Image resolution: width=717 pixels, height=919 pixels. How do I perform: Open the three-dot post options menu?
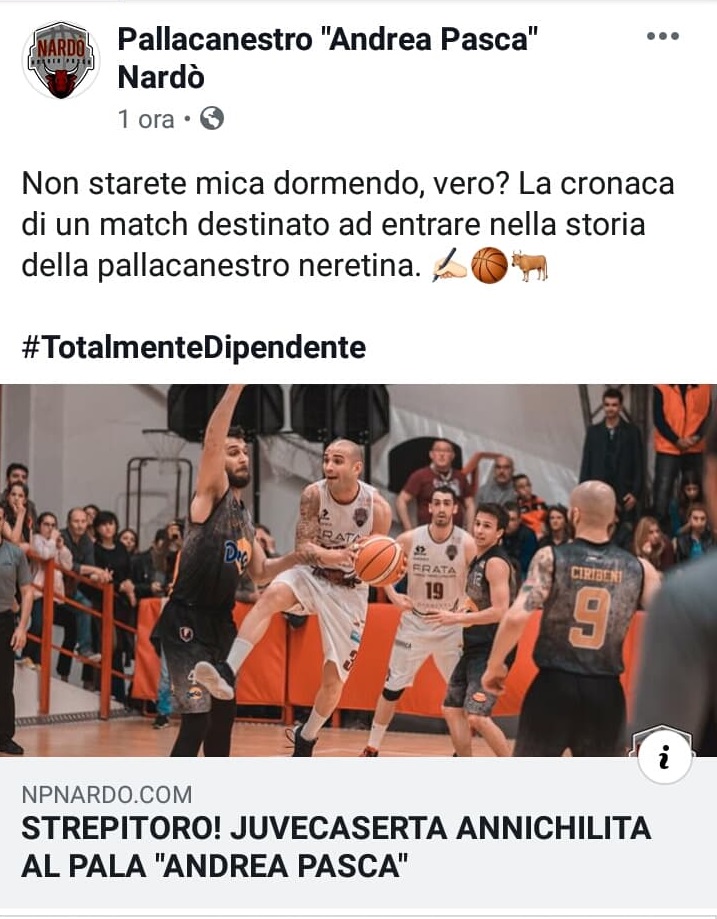[x=662, y=36]
